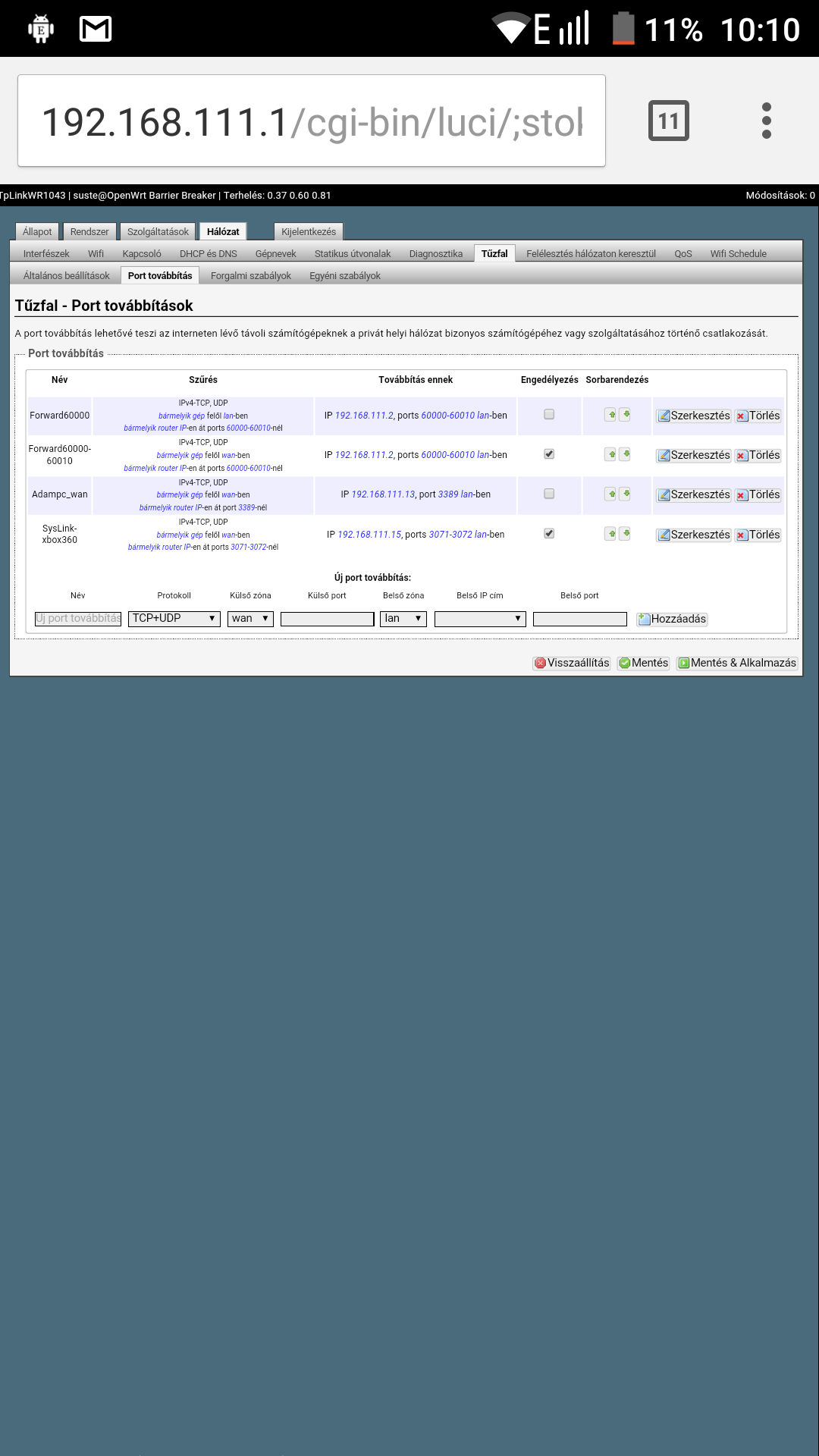
Task: Click the 3389 port link in forwarding column
Action: click(448, 494)
